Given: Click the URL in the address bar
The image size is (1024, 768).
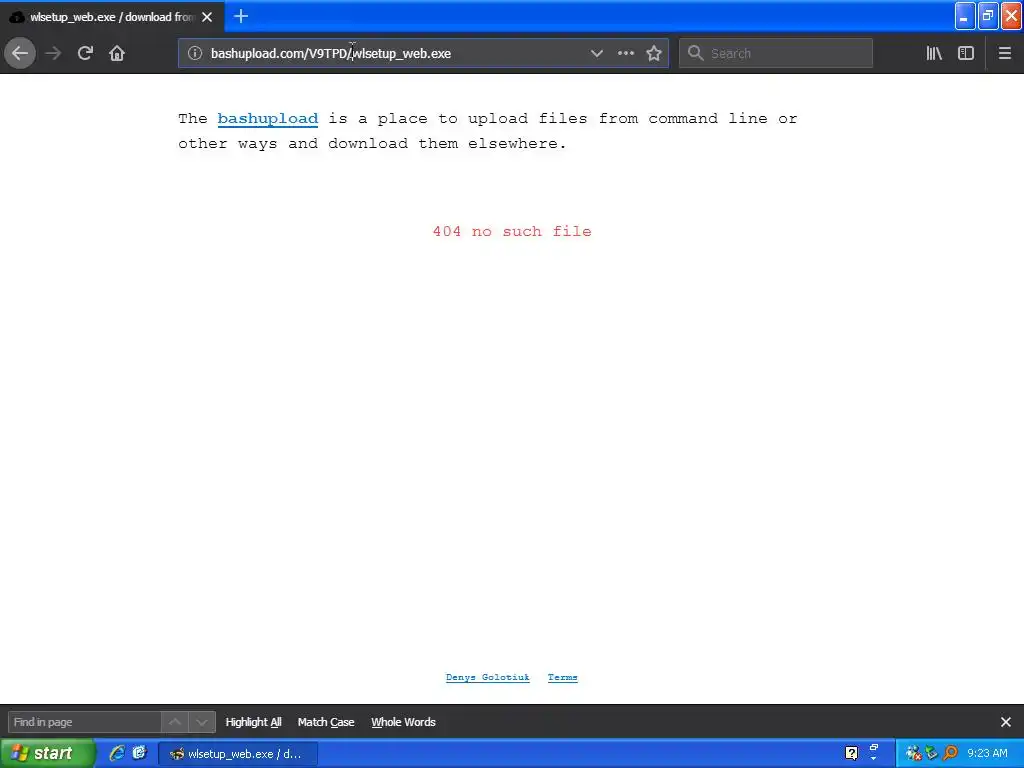Looking at the screenshot, I should coord(330,54).
